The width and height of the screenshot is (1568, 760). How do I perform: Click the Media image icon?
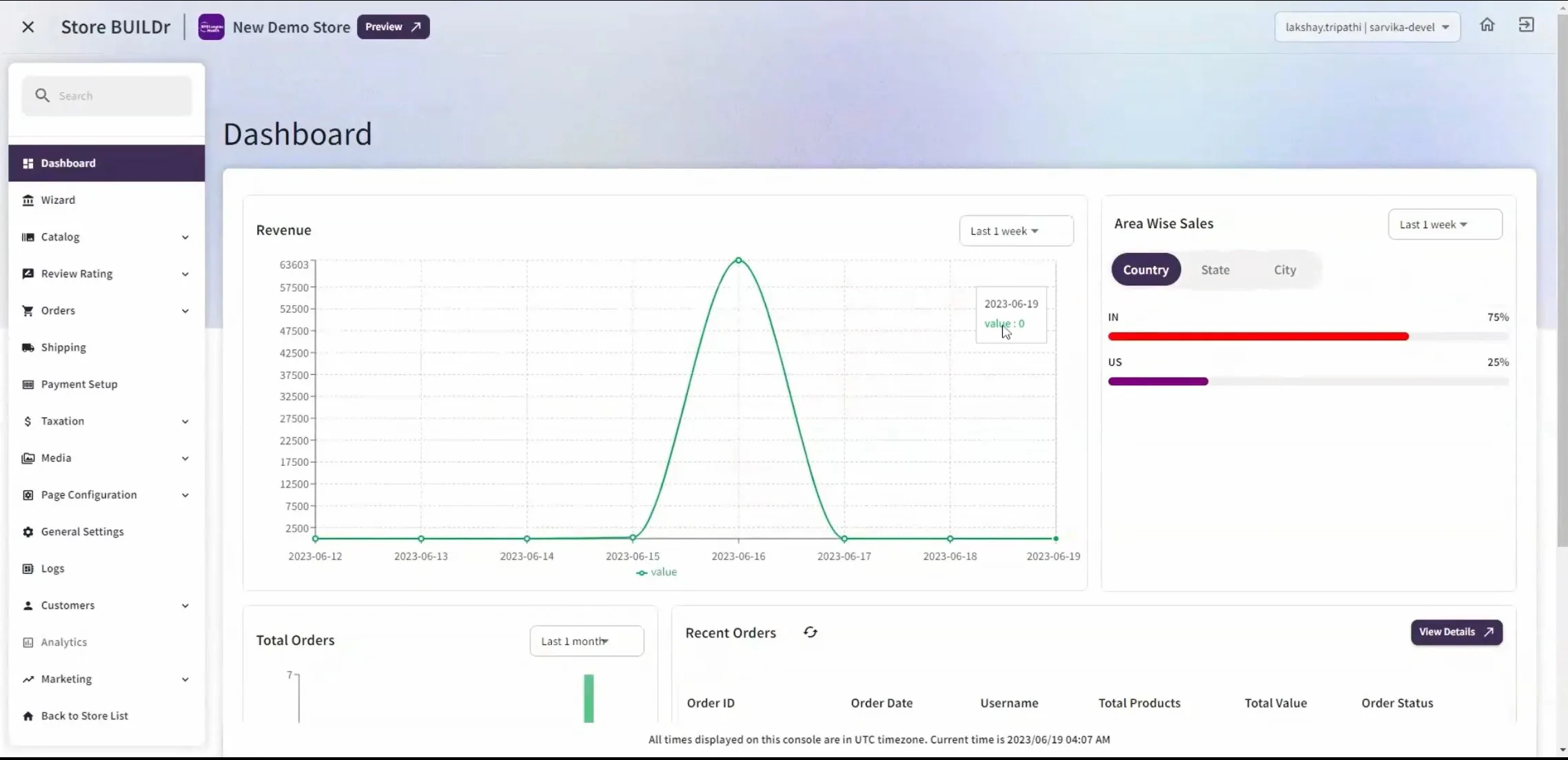click(28, 458)
